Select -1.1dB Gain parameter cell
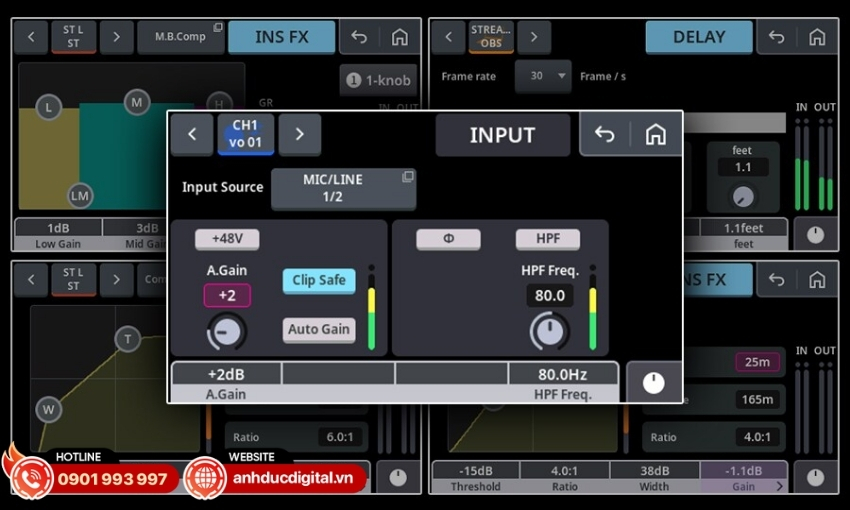 (x=744, y=478)
